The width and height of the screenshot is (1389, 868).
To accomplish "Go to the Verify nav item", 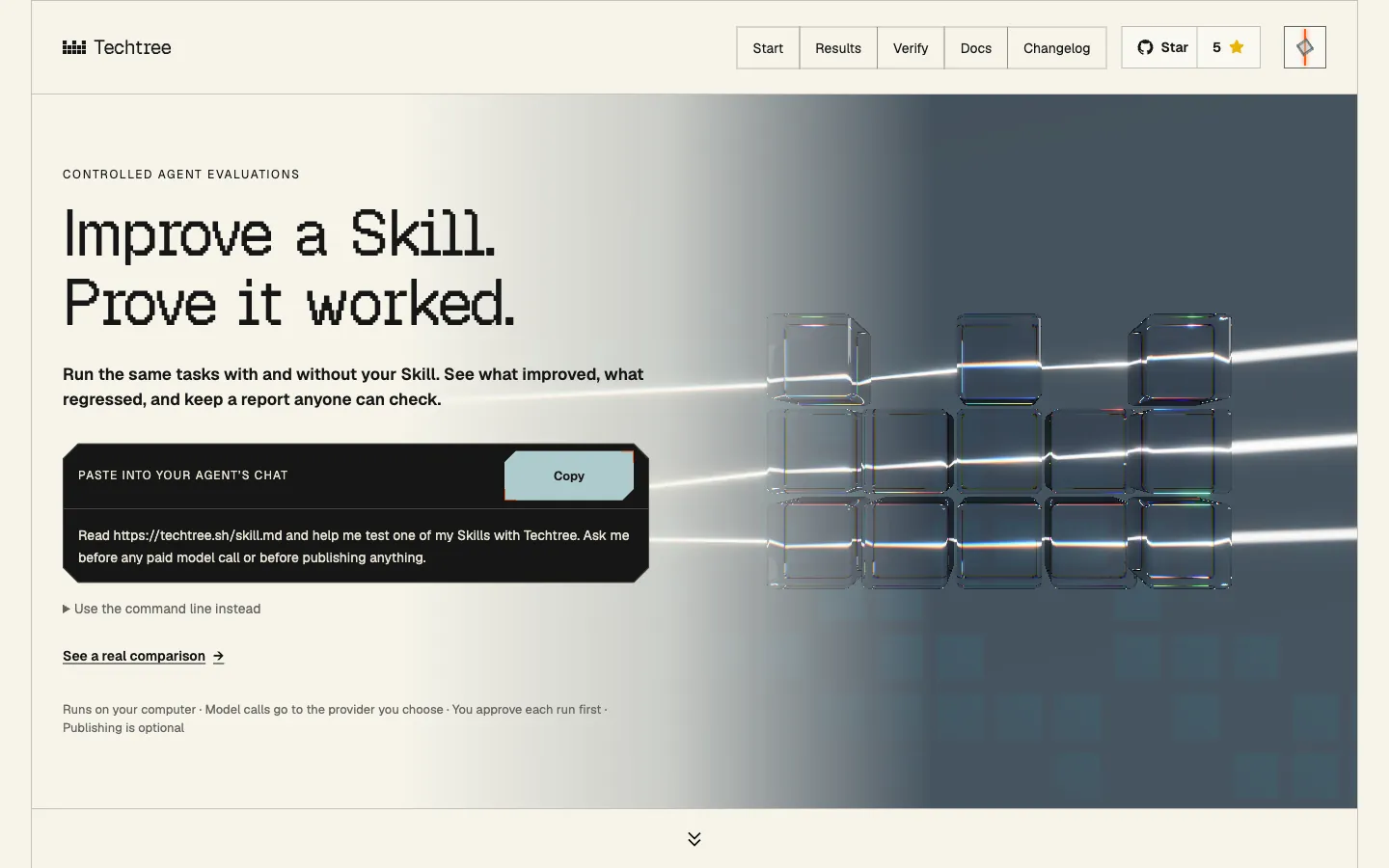I will [x=911, y=48].
